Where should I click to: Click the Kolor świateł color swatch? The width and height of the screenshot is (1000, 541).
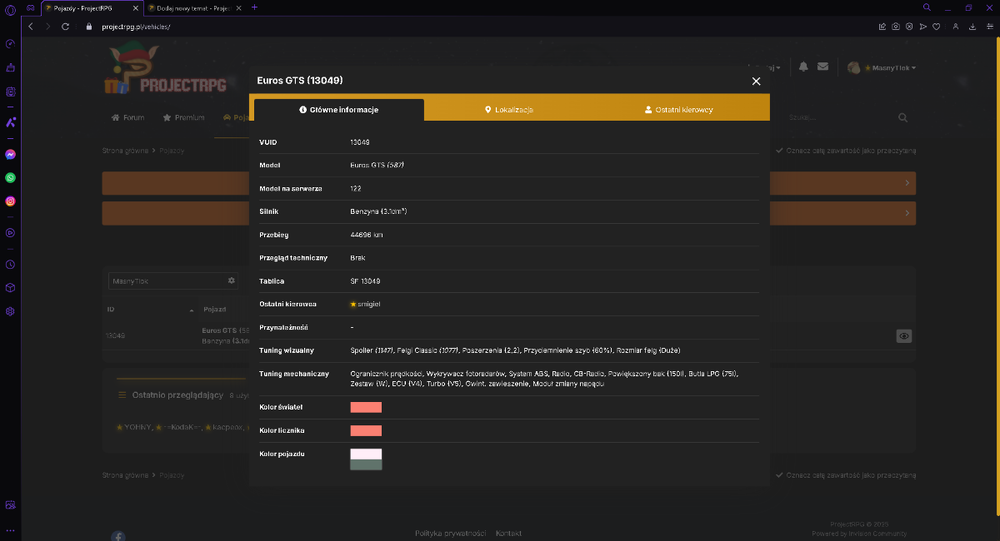366,407
